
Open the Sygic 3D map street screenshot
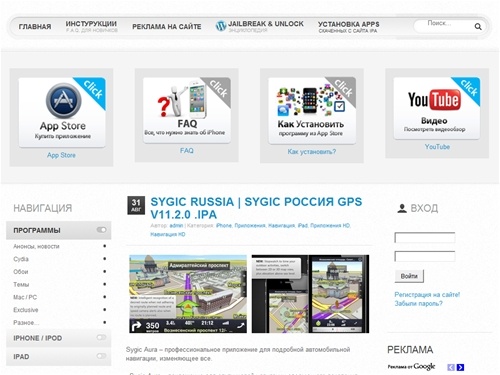point(188,294)
